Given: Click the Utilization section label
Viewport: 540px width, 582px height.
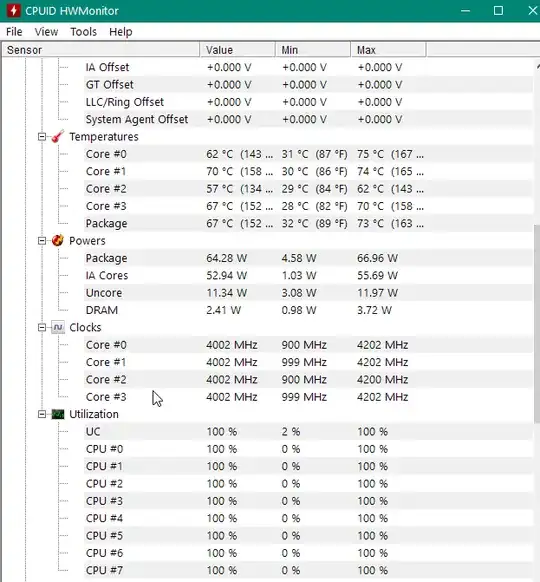Looking at the screenshot, I should click(x=94, y=414).
